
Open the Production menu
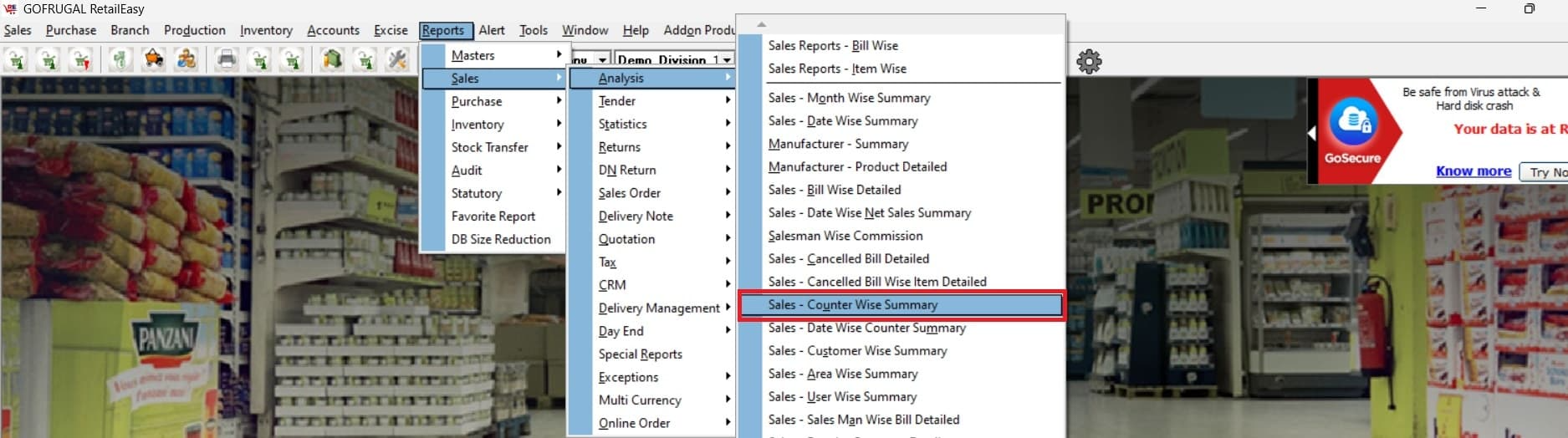pos(195,30)
